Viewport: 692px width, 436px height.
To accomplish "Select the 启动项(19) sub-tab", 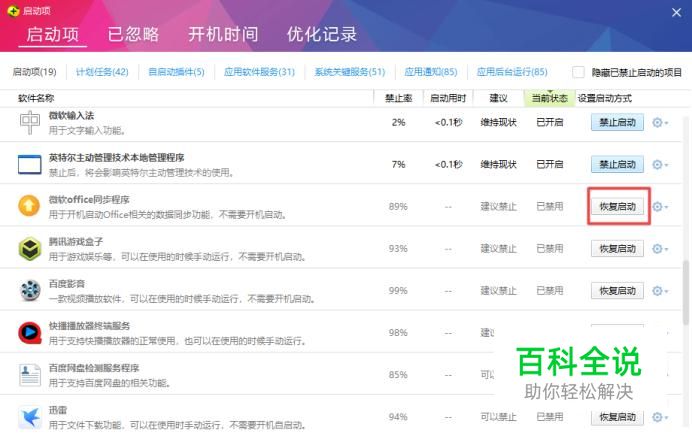I will click(34, 72).
